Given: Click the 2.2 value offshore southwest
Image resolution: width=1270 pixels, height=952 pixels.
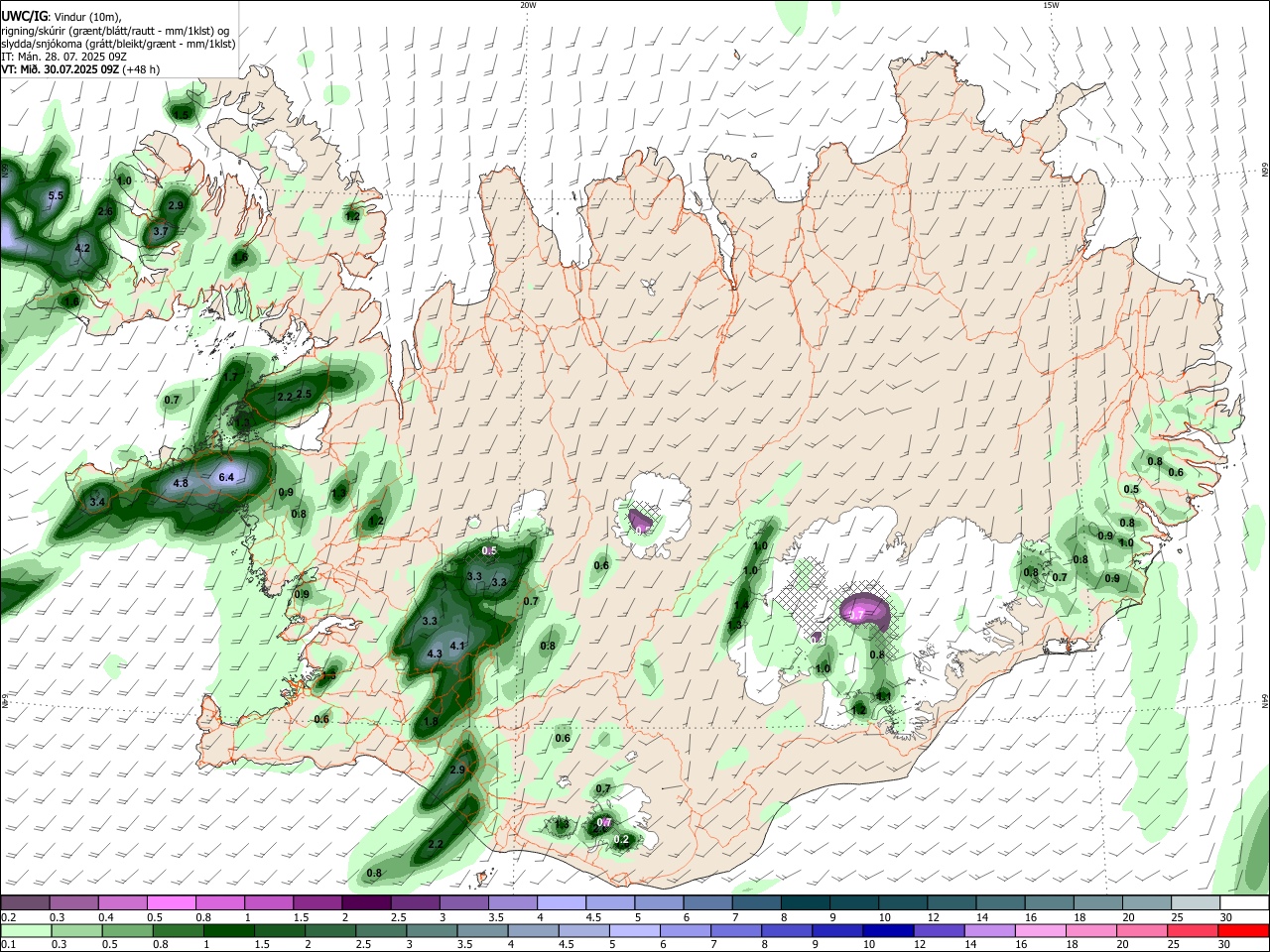Looking at the screenshot, I should 436,845.
